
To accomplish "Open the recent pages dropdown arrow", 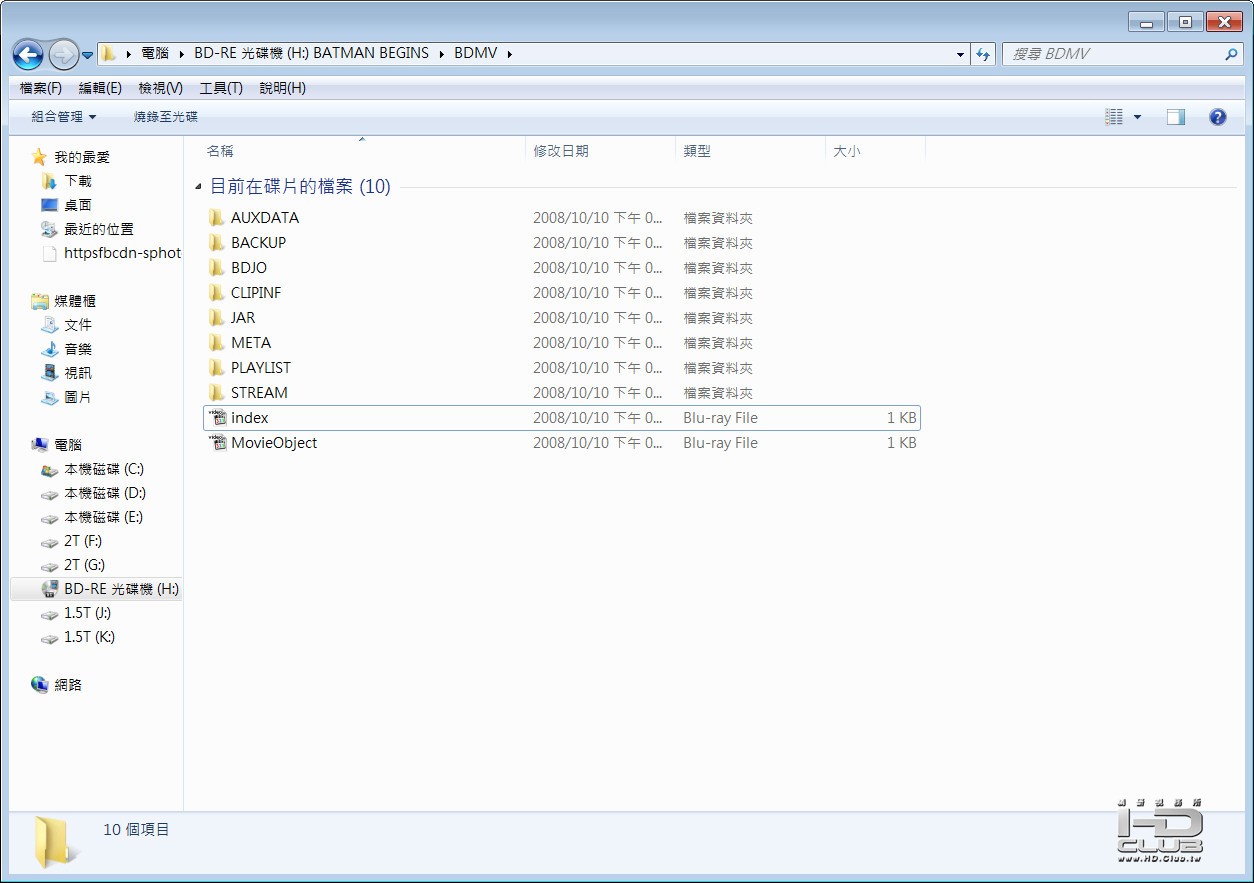I will point(87,54).
